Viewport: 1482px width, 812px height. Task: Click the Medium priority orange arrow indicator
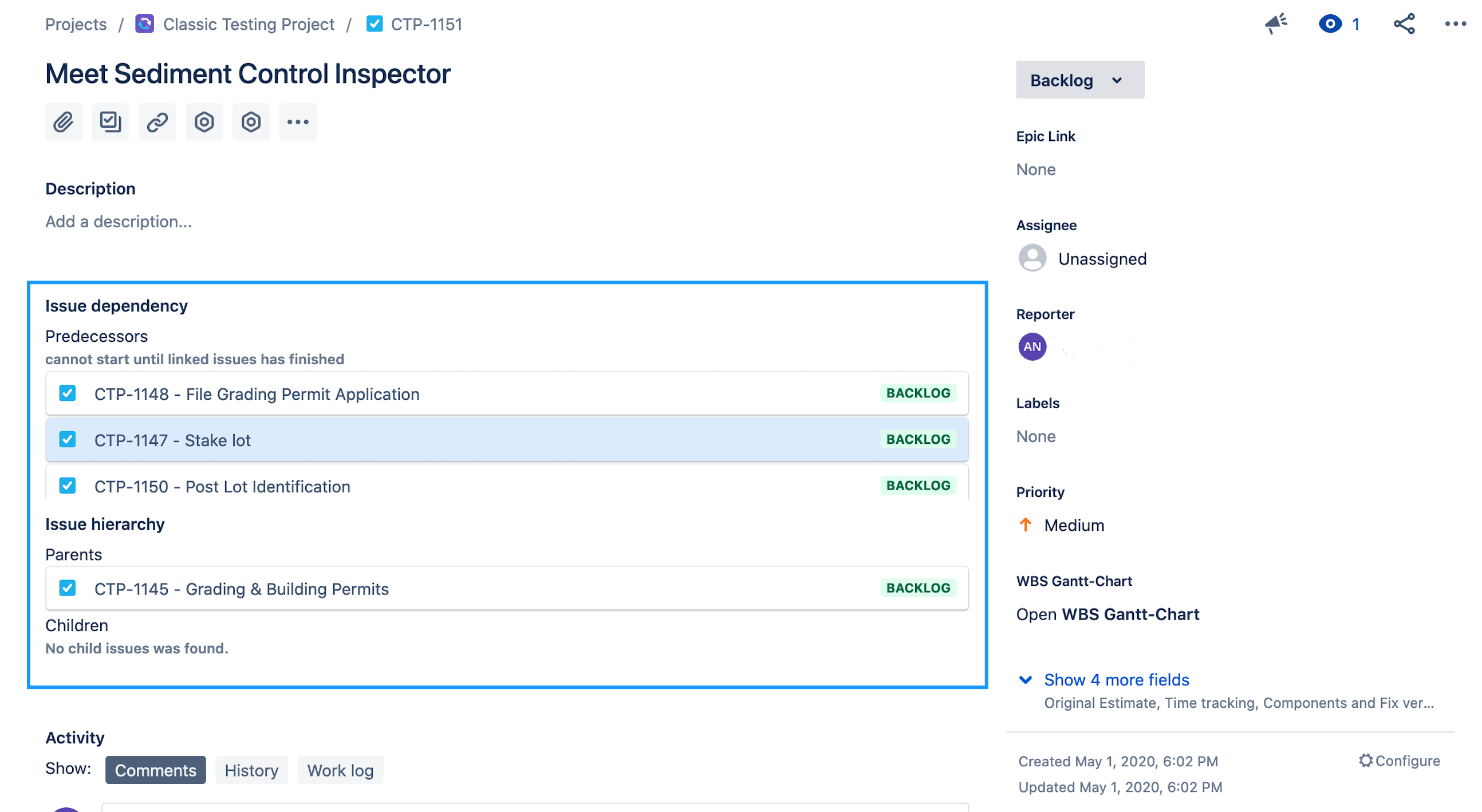pos(1026,525)
